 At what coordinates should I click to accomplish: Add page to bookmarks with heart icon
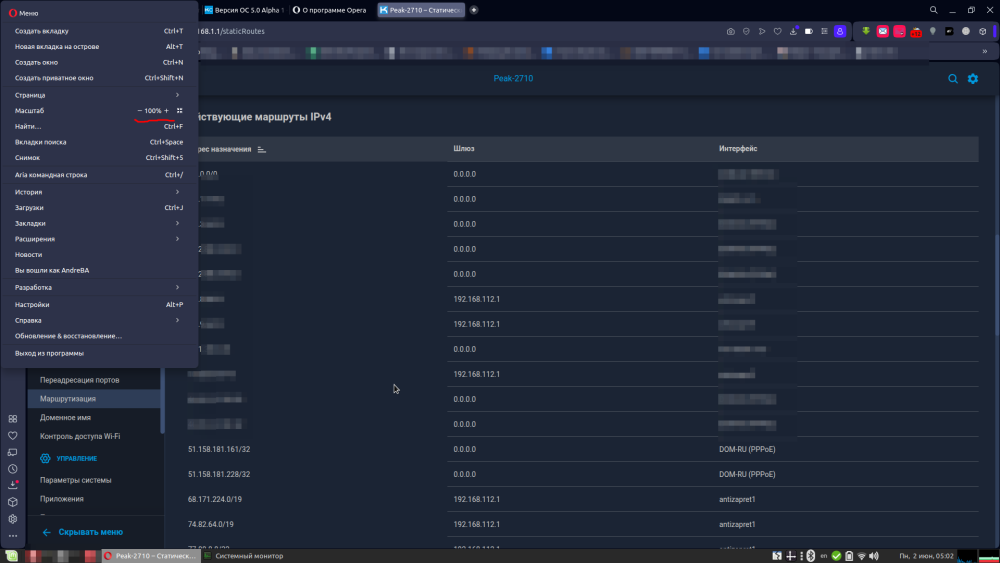(x=777, y=31)
